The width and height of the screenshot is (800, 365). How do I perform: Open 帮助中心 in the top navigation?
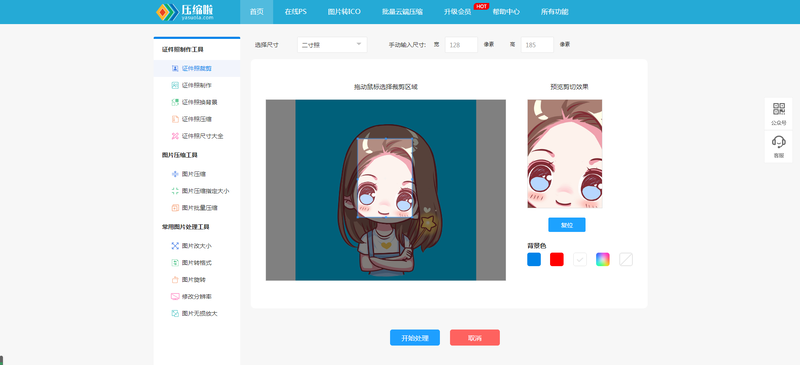pos(506,12)
